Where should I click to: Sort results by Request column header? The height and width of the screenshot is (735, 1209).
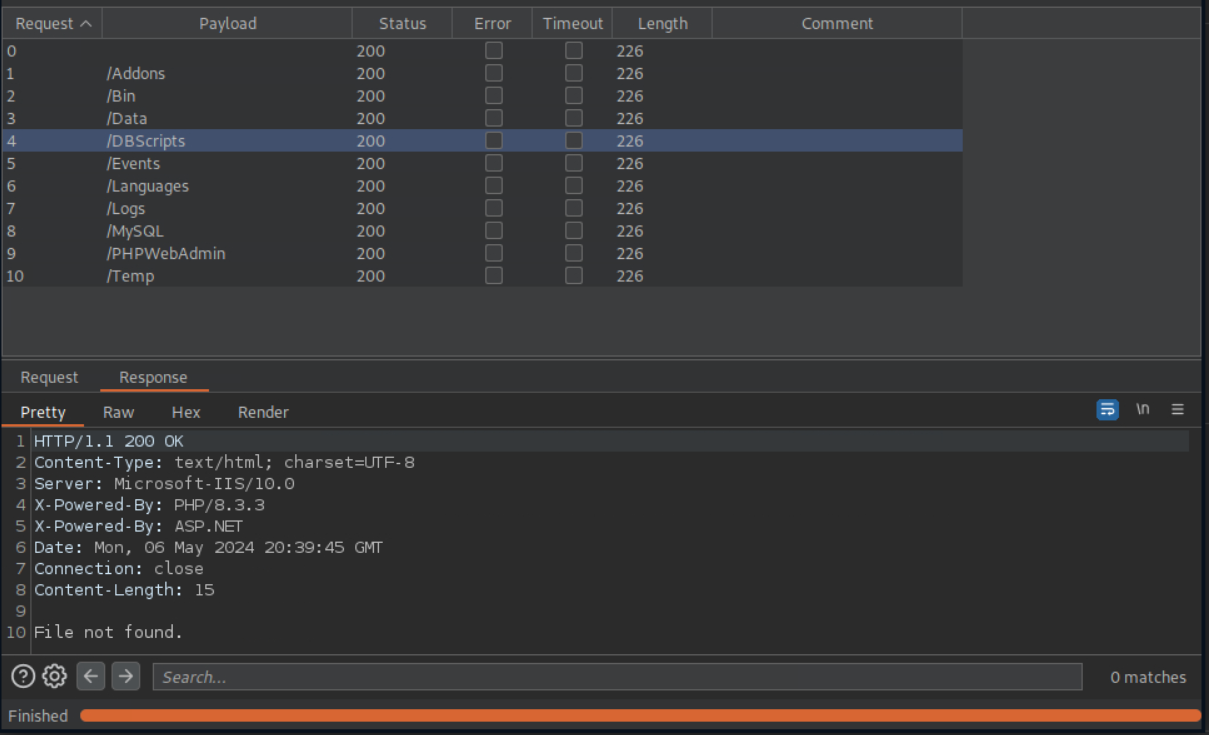tap(52, 23)
